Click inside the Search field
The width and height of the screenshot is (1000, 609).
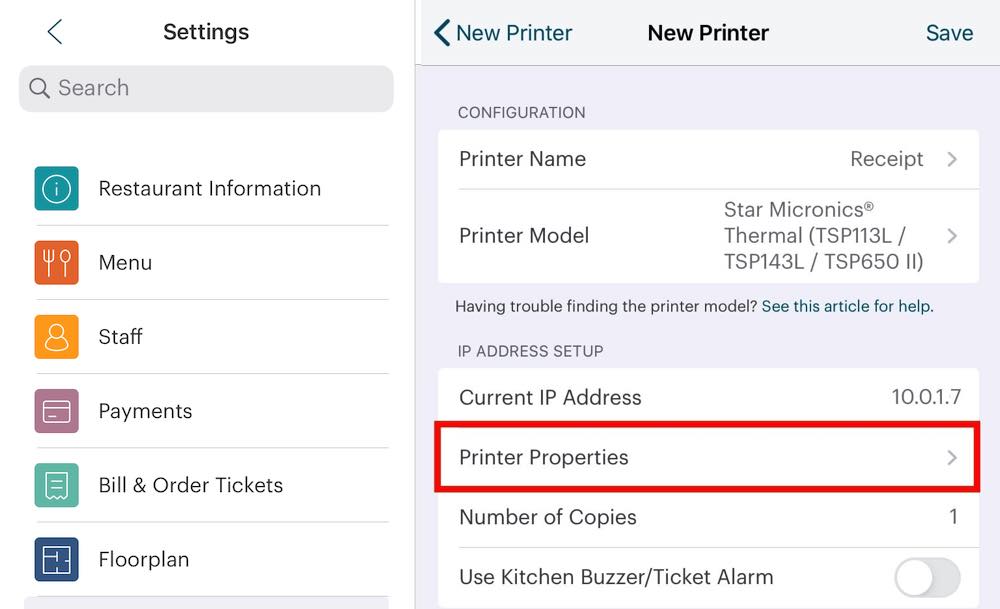[200, 88]
